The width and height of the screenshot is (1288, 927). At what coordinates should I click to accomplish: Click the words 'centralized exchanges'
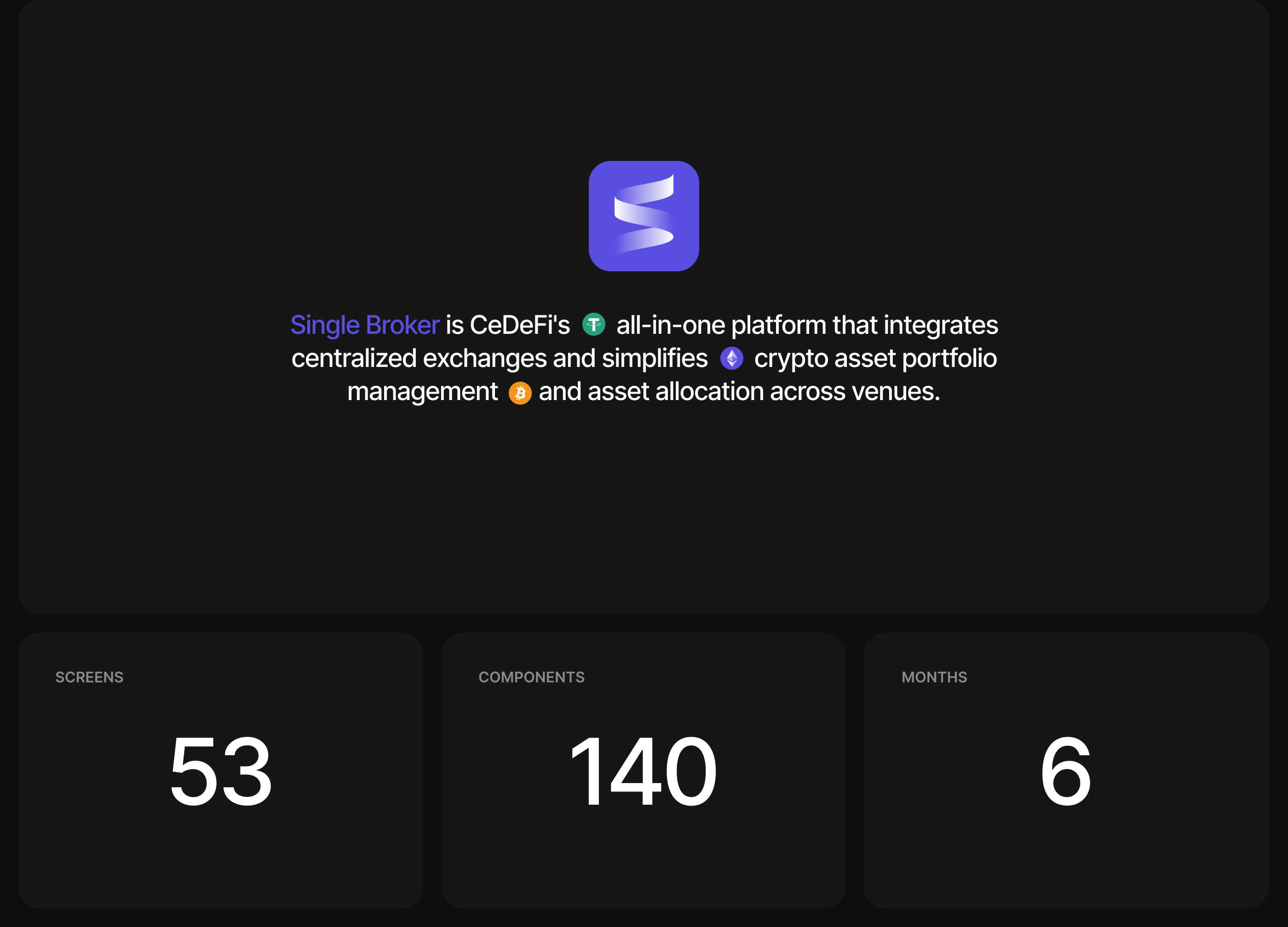pyautogui.click(x=419, y=358)
